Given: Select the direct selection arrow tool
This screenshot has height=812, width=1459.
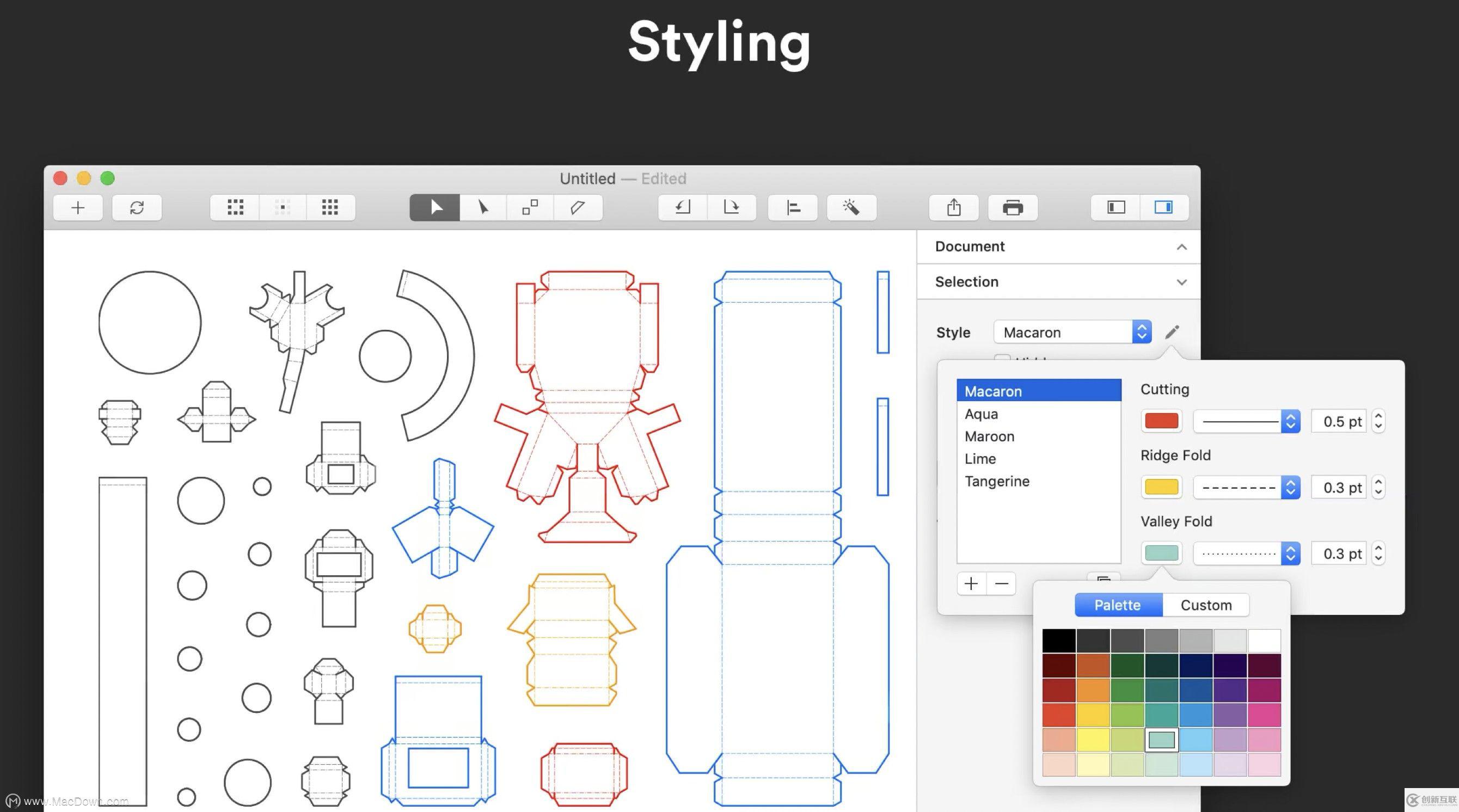Looking at the screenshot, I should coord(483,208).
